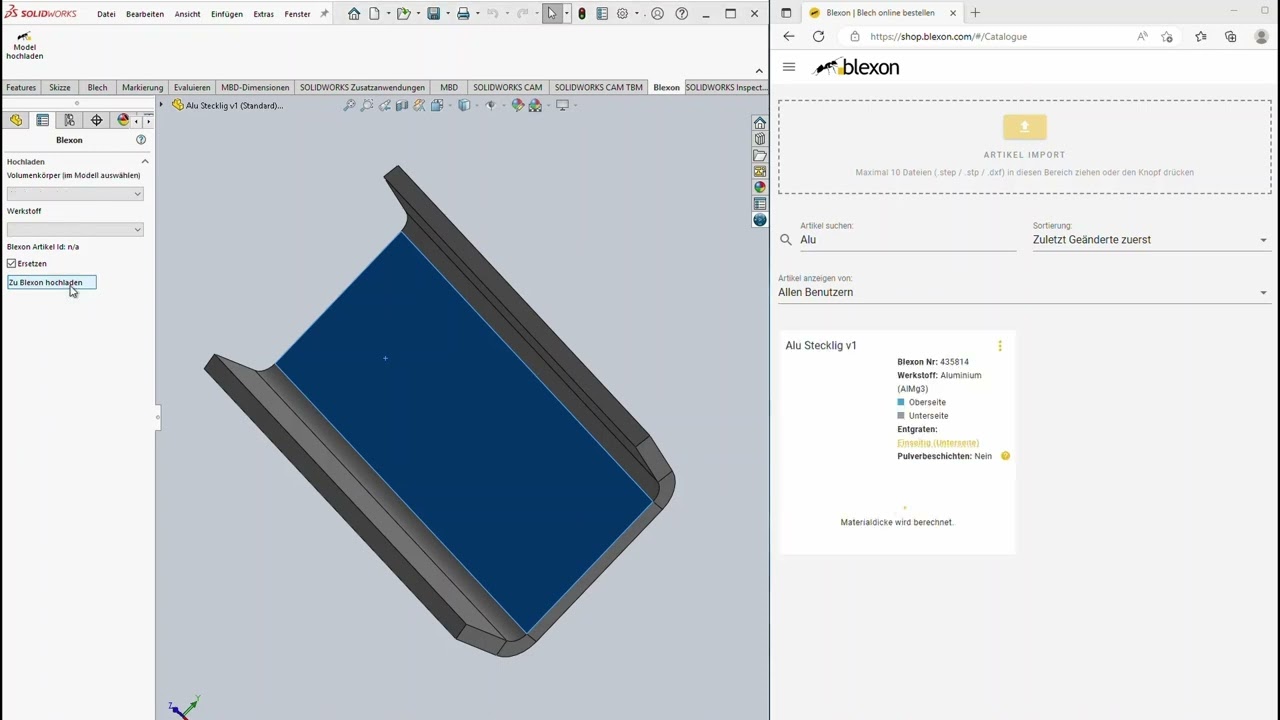Expand the Alu Stecklig v1 flyout tree

pyautogui.click(x=161, y=105)
